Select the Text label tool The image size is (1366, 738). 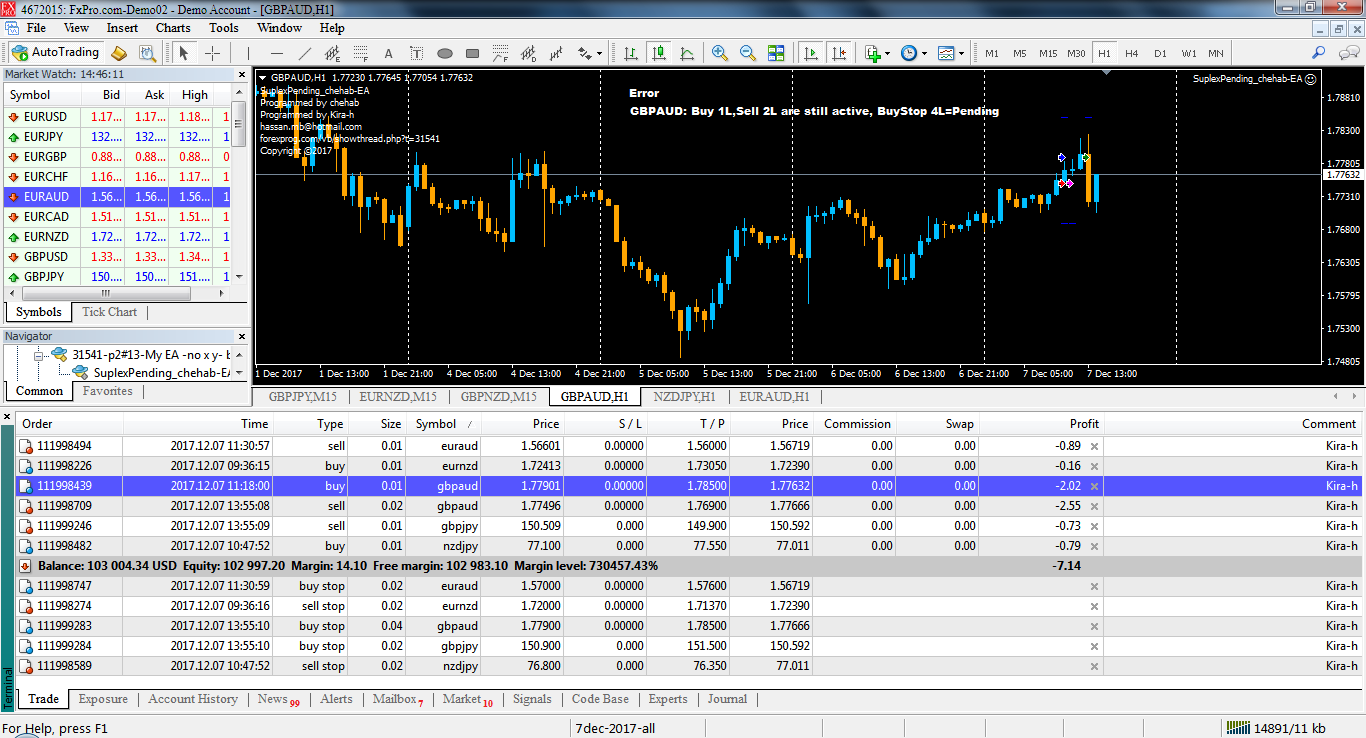pos(417,53)
